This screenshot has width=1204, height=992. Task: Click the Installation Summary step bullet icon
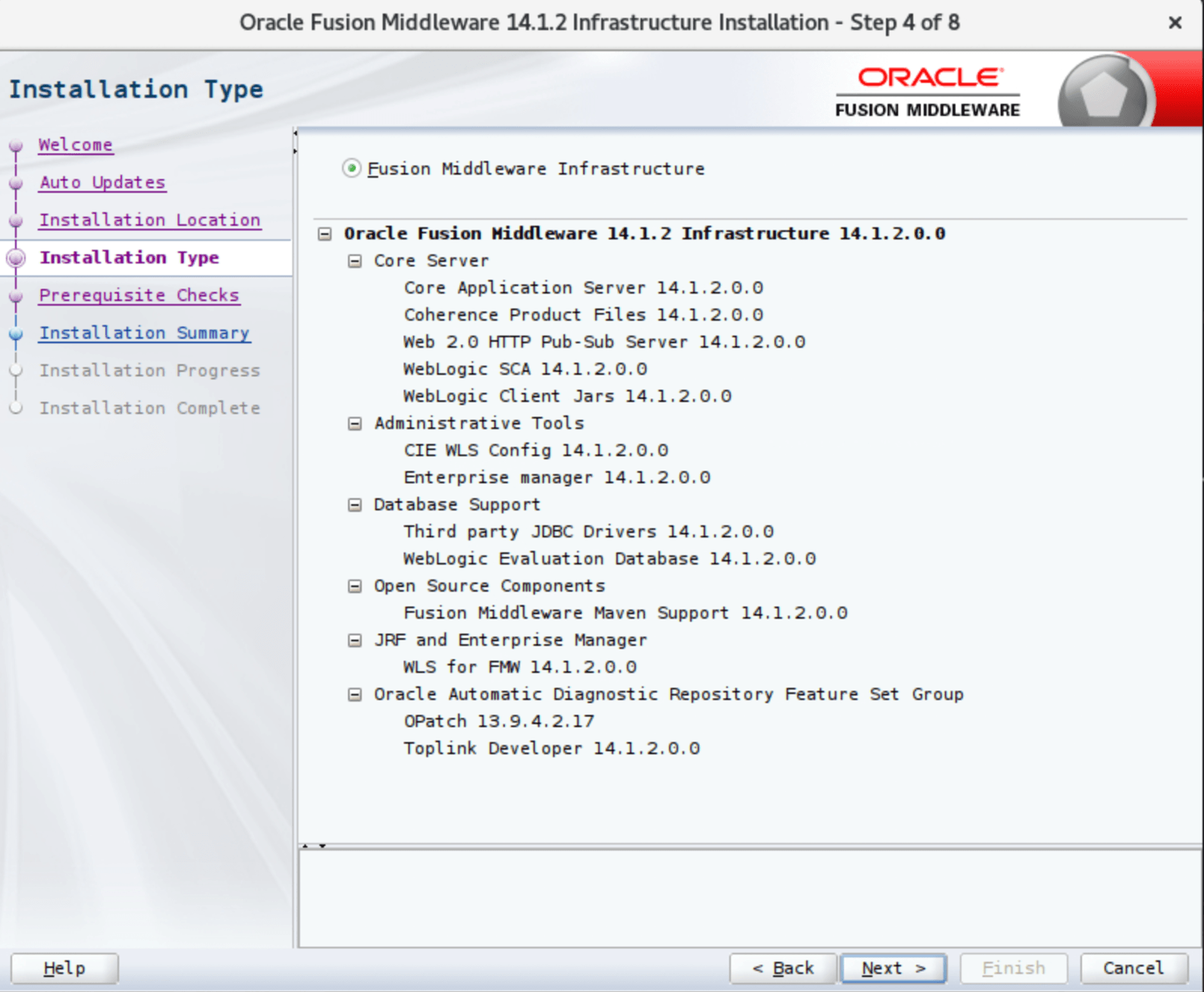(16, 333)
